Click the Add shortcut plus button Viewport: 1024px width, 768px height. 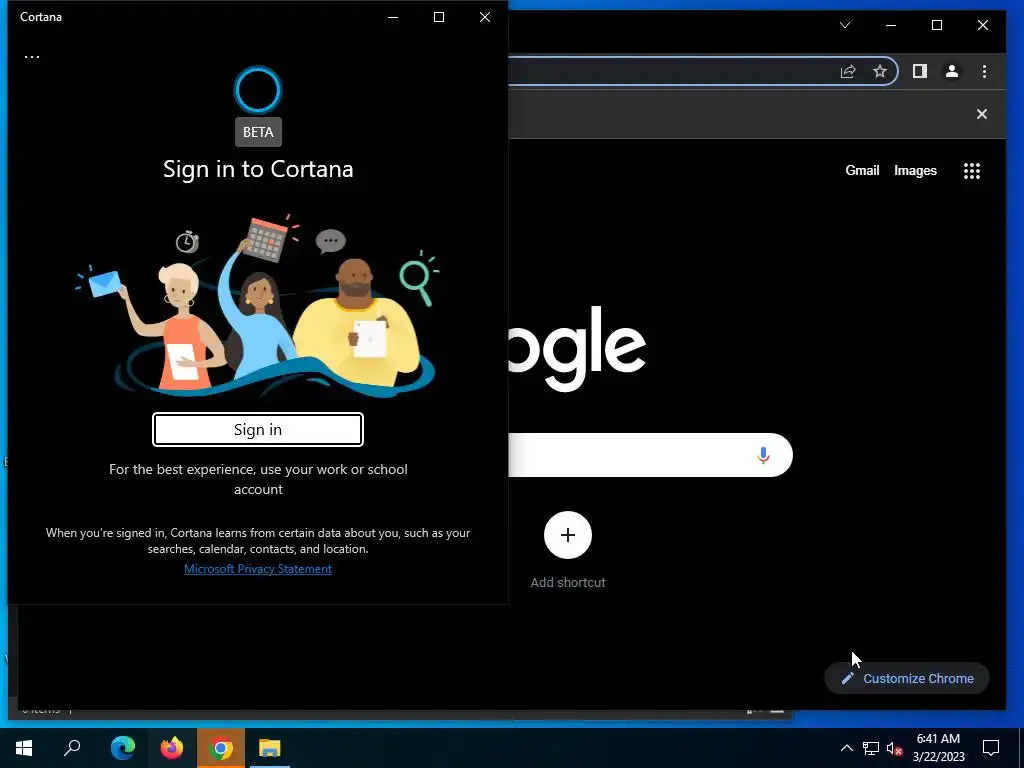(x=568, y=535)
